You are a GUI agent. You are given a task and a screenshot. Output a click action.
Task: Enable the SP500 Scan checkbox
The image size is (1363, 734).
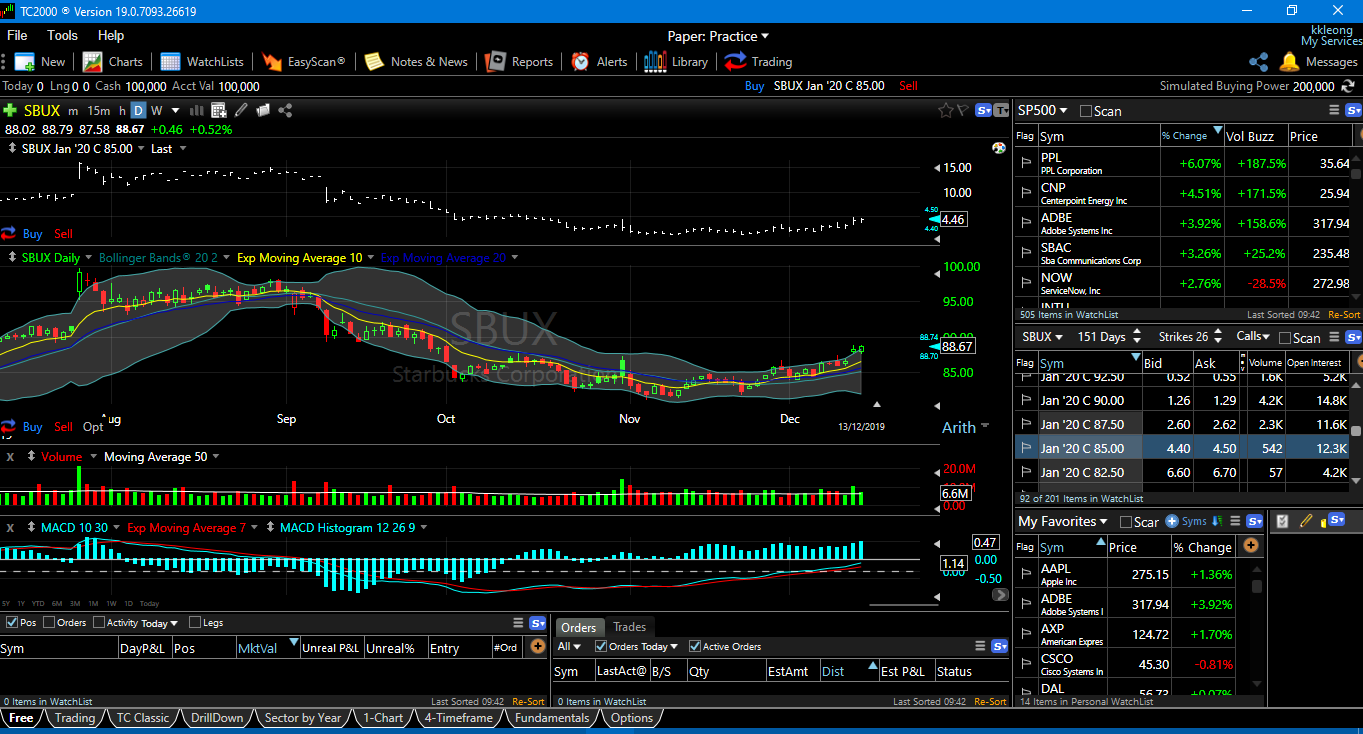click(x=1086, y=111)
